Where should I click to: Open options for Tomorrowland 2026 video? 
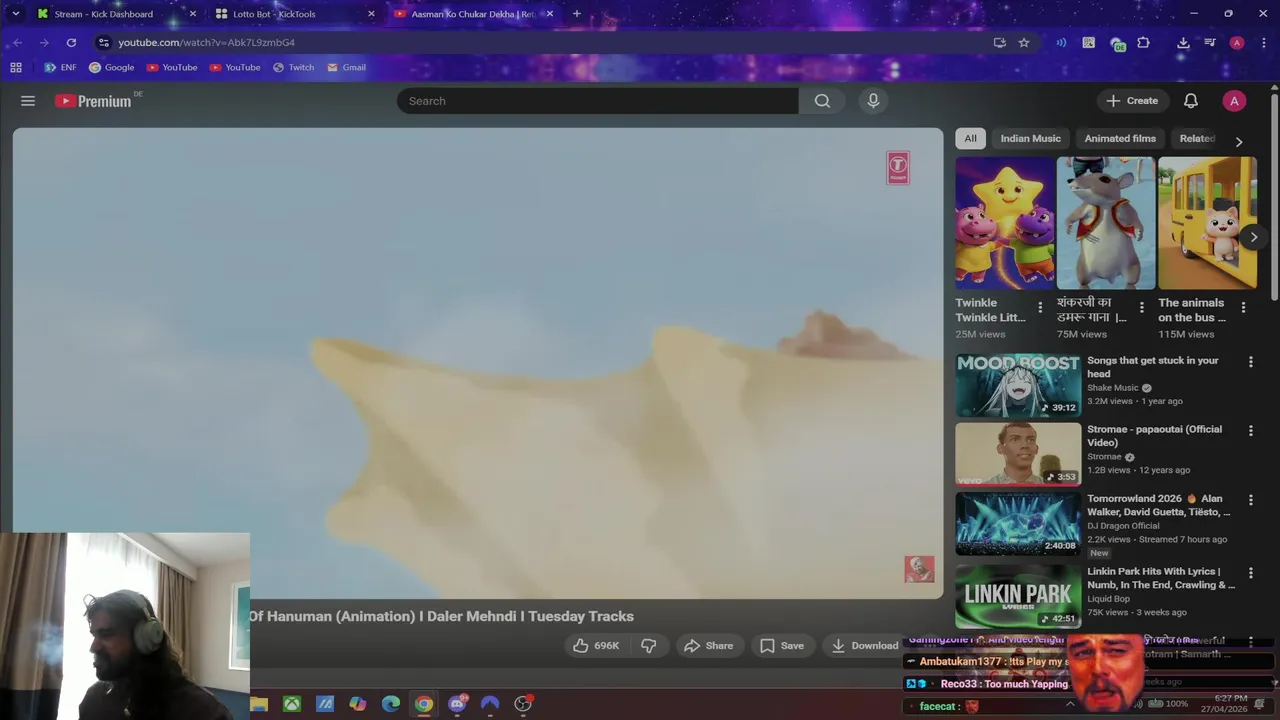(x=1250, y=500)
